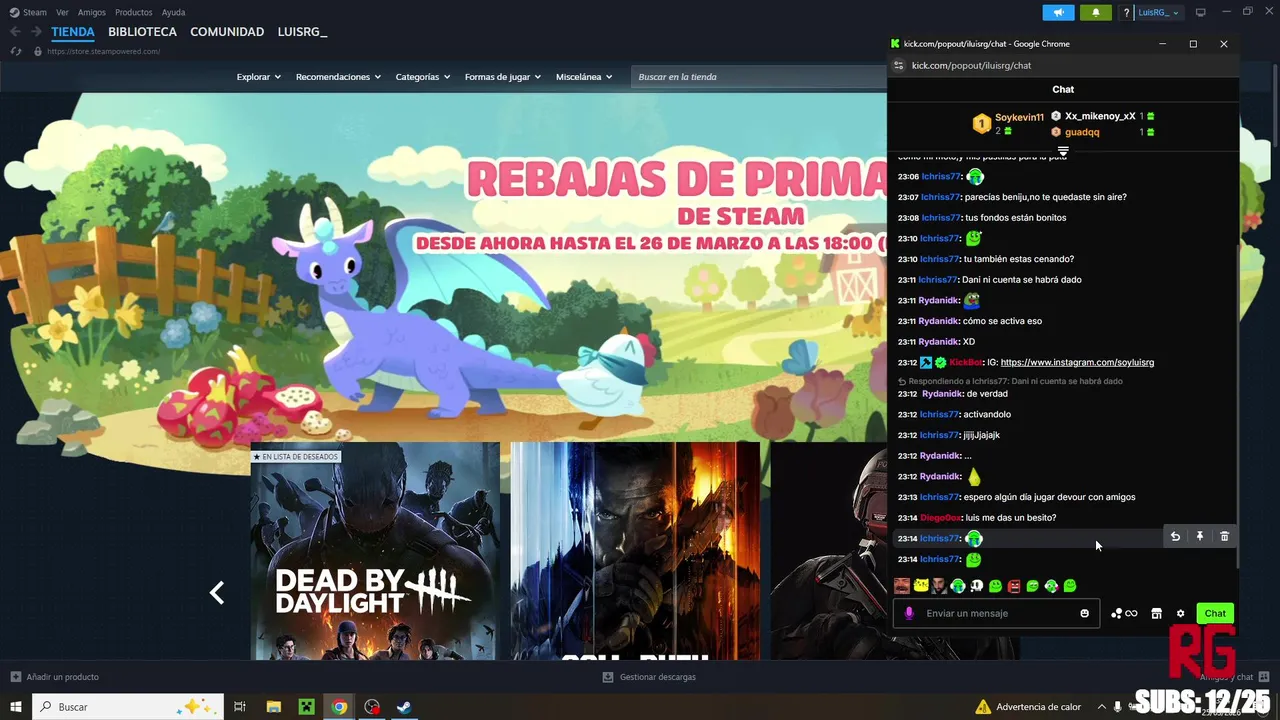
Task: Expand the Miscelánea dropdown
Action: click(585, 77)
